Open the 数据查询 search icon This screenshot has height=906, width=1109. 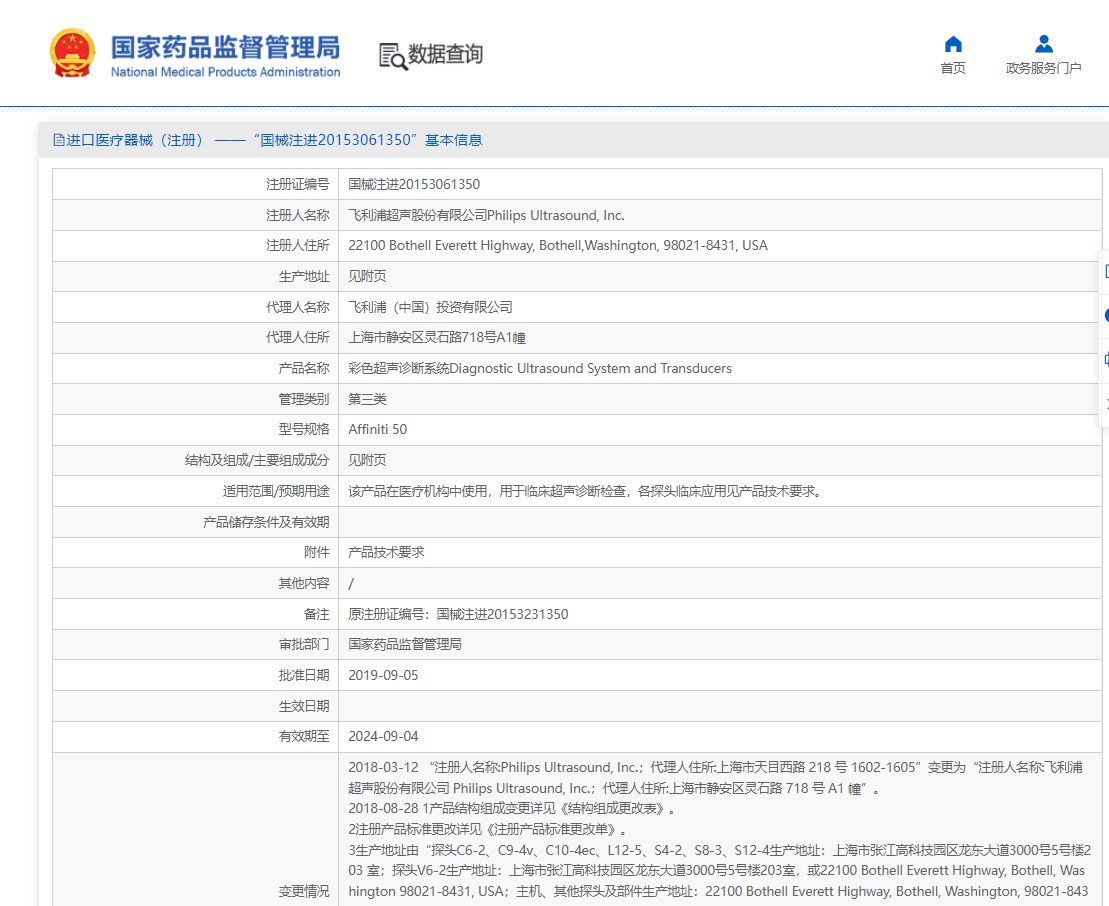coord(393,57)
